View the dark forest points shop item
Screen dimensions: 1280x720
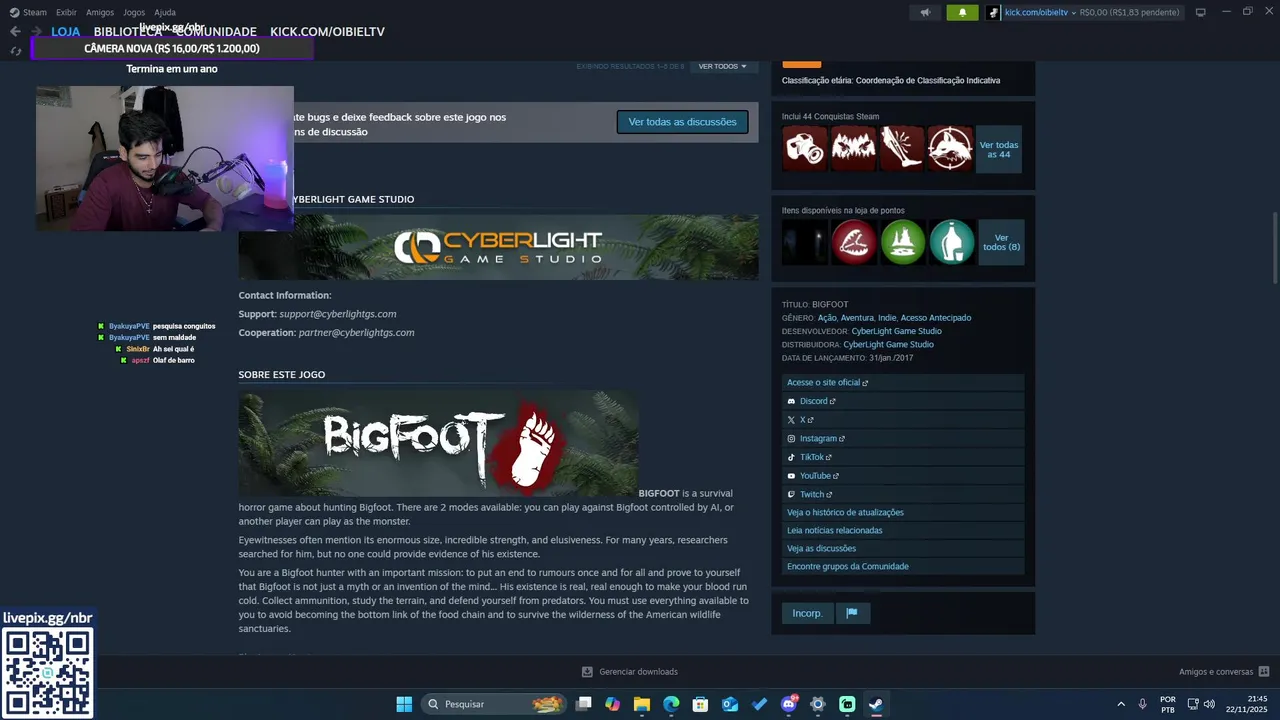tap(805, 242)
